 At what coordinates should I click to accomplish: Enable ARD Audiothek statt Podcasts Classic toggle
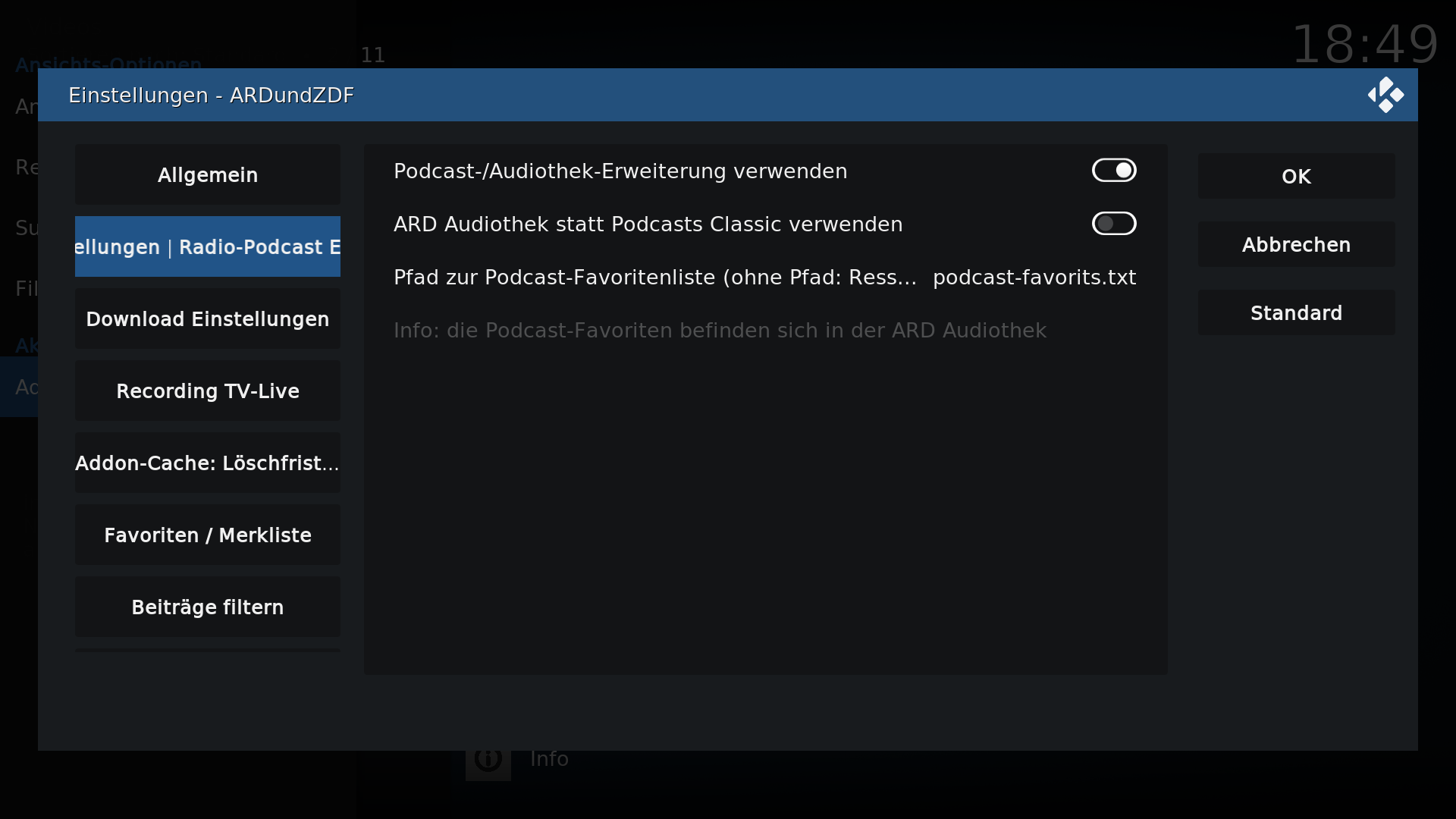(1114, 224)
